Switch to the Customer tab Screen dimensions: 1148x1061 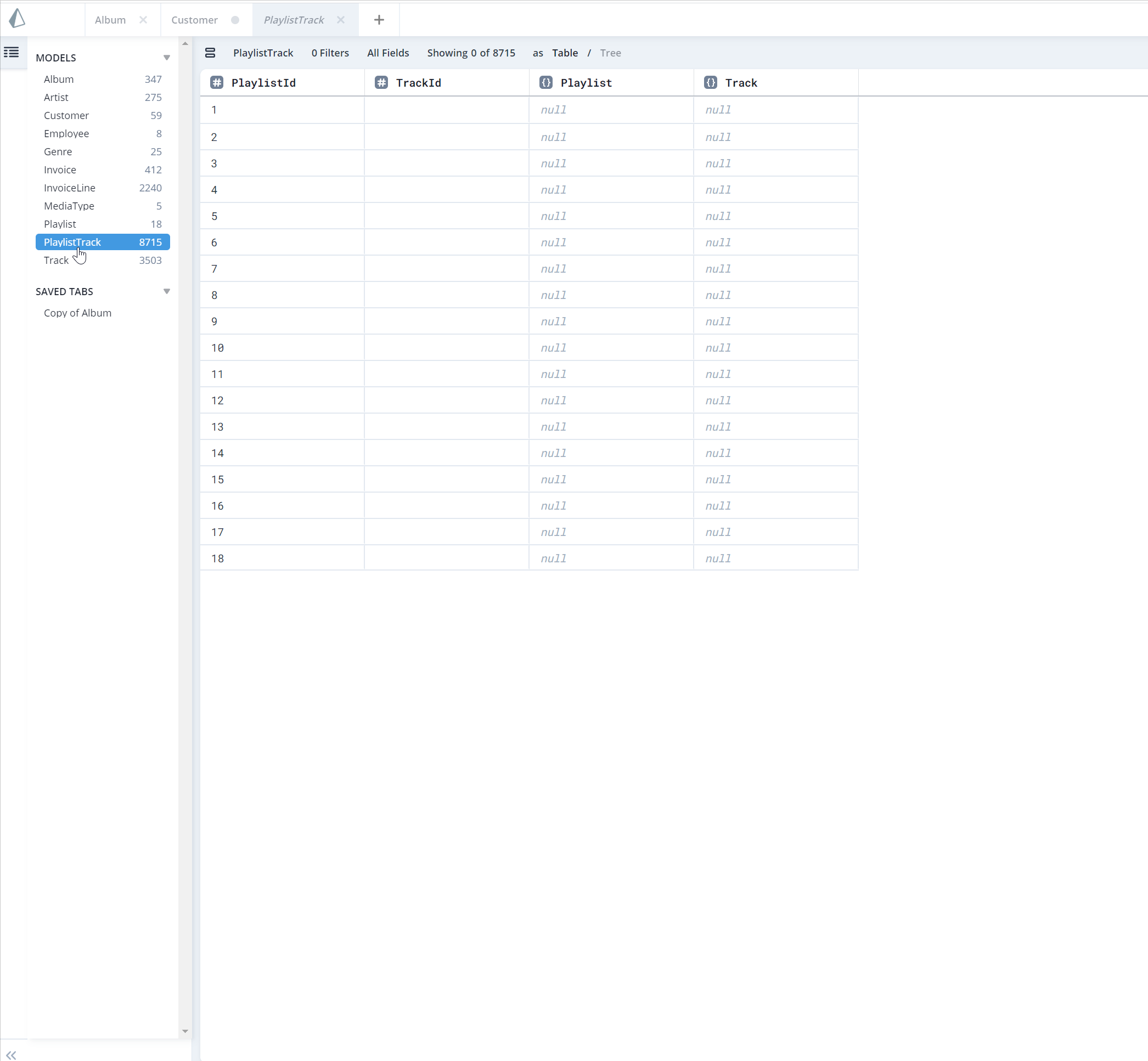click(x=194, y=19)
